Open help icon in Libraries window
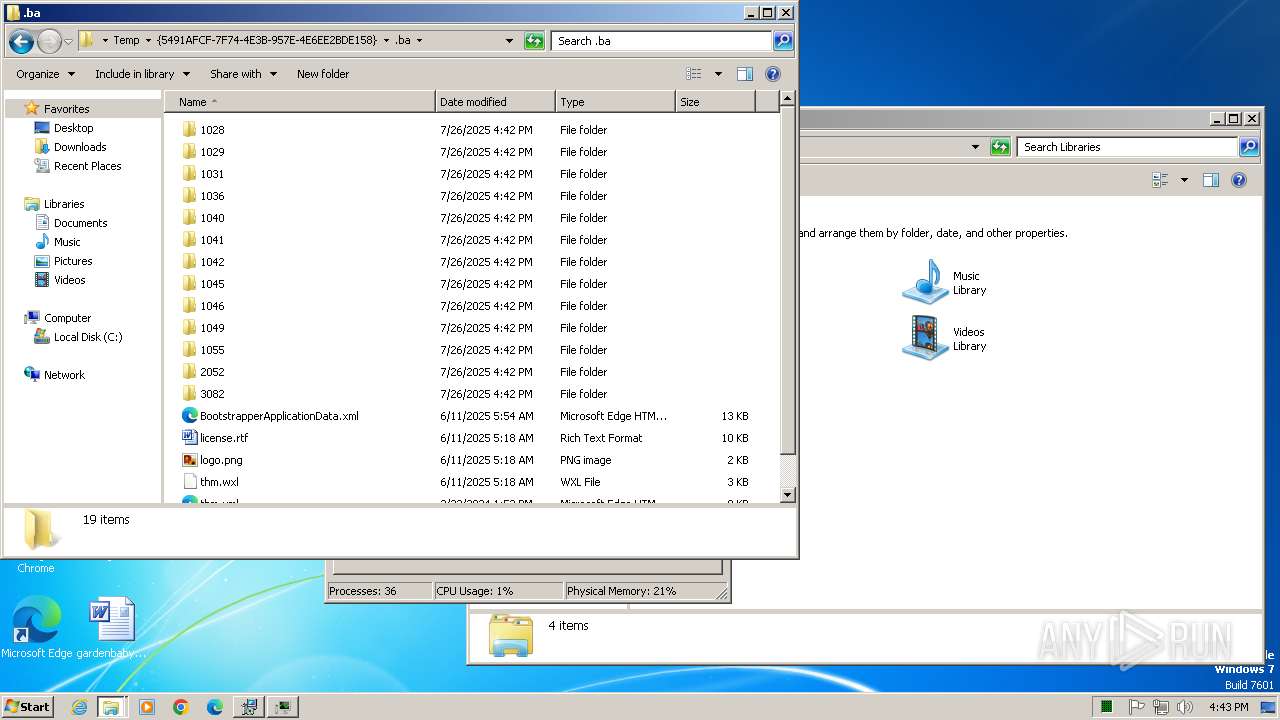This screenshot has height=720, width=1280. pos(1239,180)
